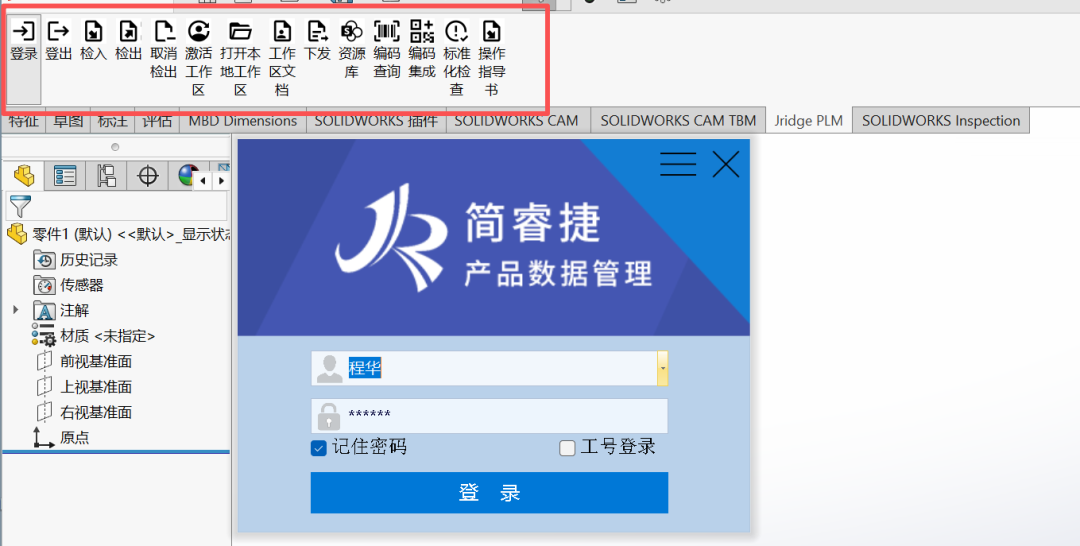Screen dimensions: 1080x546
Task: Switch to PropertyManager panel tab icon
Action: (x=65, y=176)
